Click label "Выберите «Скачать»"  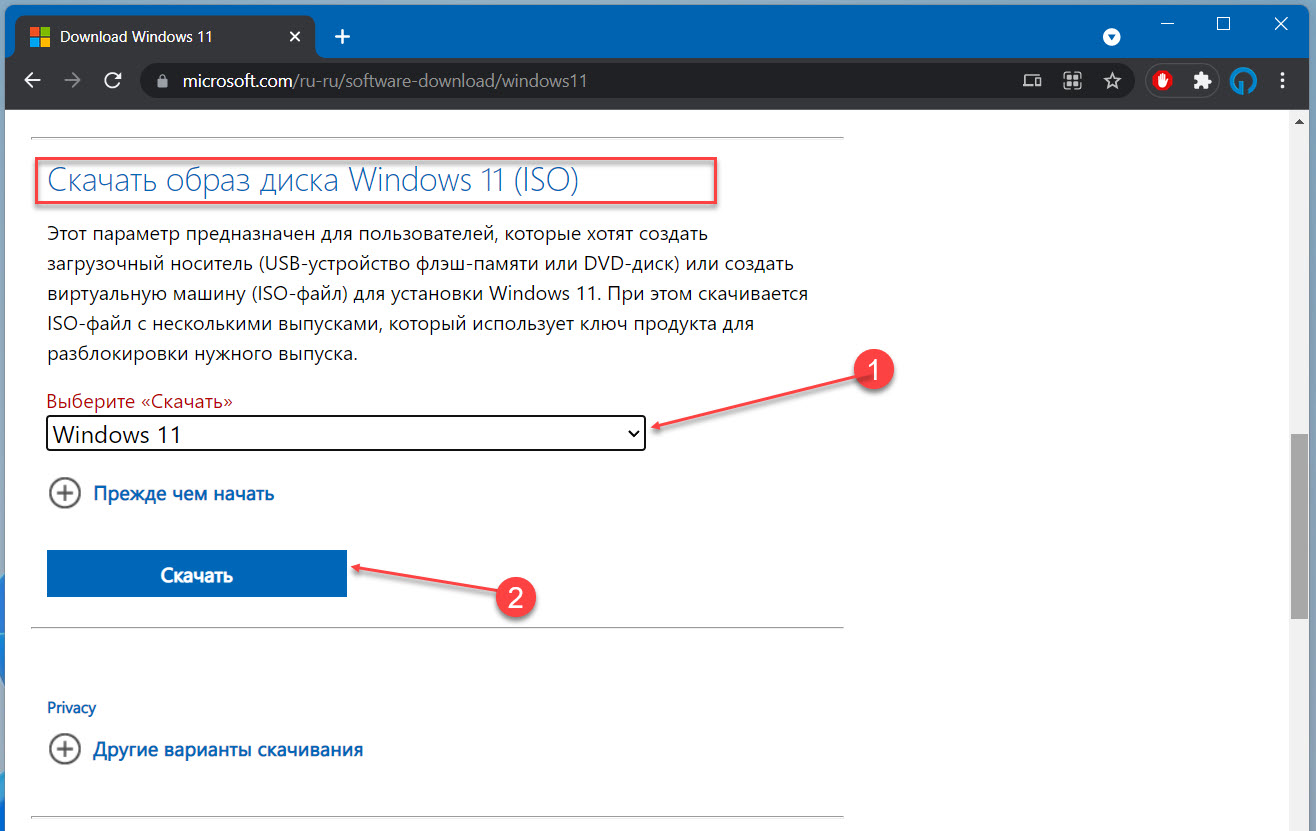[x=140, y=401]
